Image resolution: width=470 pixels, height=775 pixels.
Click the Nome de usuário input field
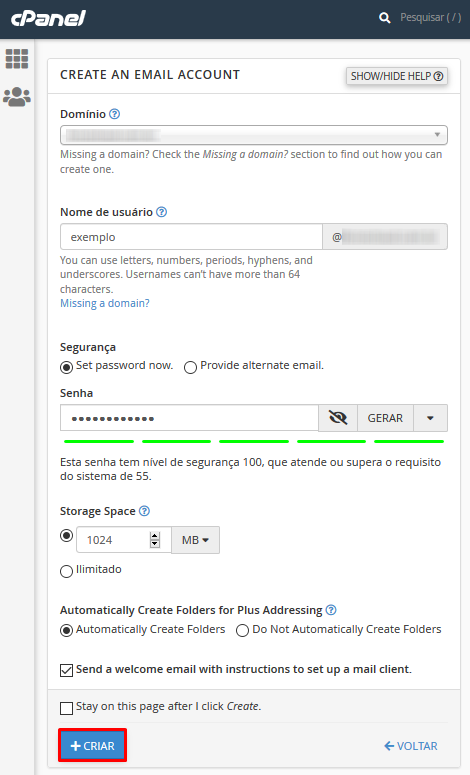click(x=191, y=237)
